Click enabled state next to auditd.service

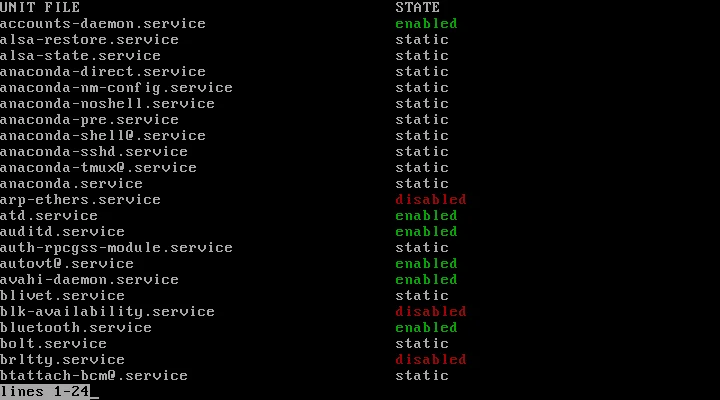point(426,232)
